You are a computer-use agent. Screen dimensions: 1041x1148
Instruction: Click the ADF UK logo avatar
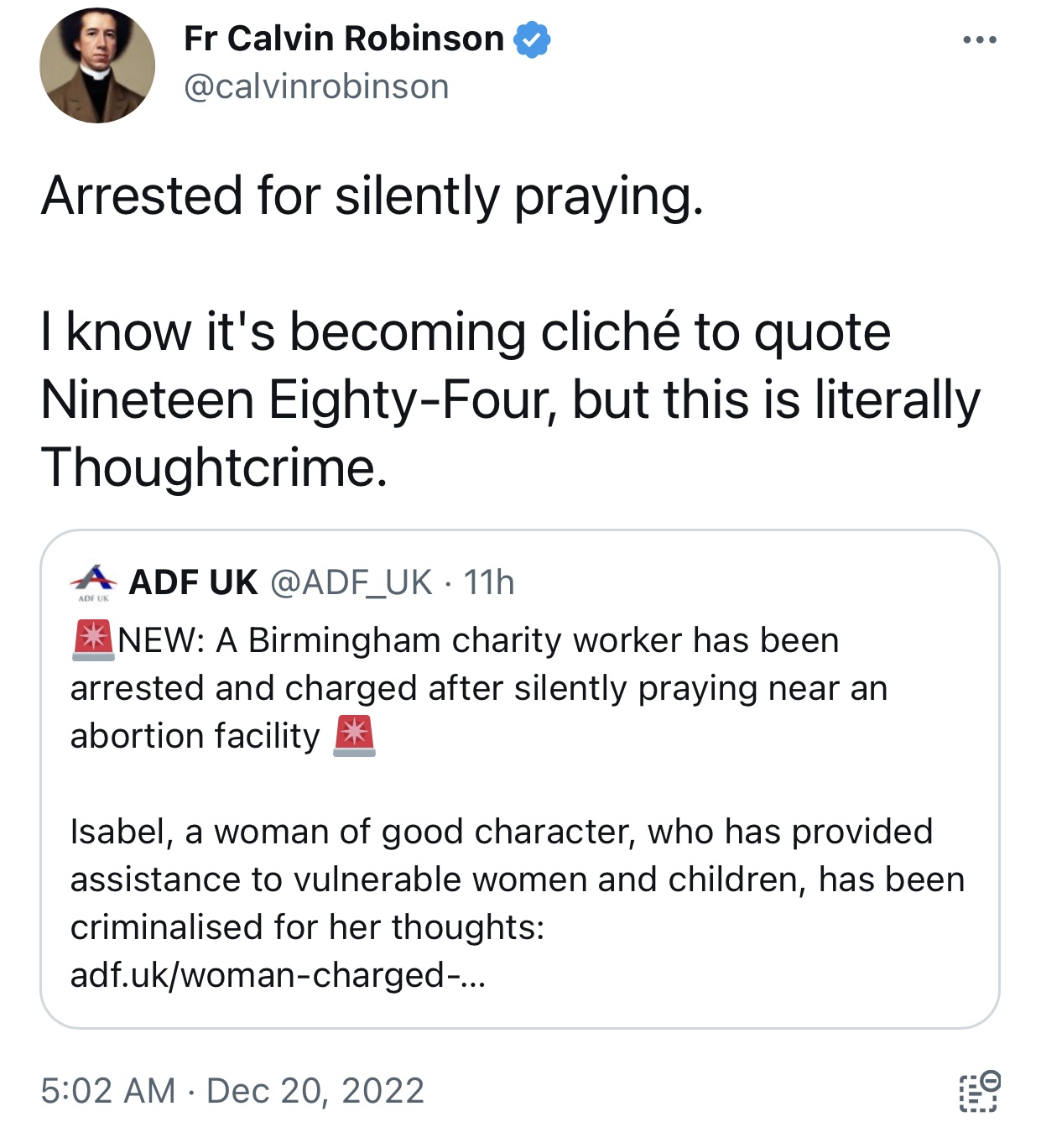coord(93,582)
